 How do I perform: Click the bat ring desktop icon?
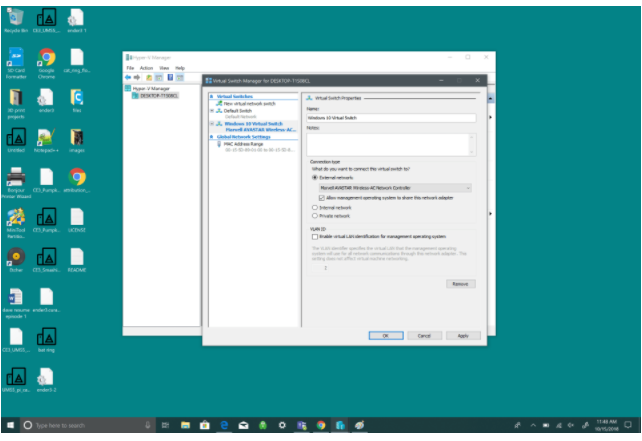[46, 339]
